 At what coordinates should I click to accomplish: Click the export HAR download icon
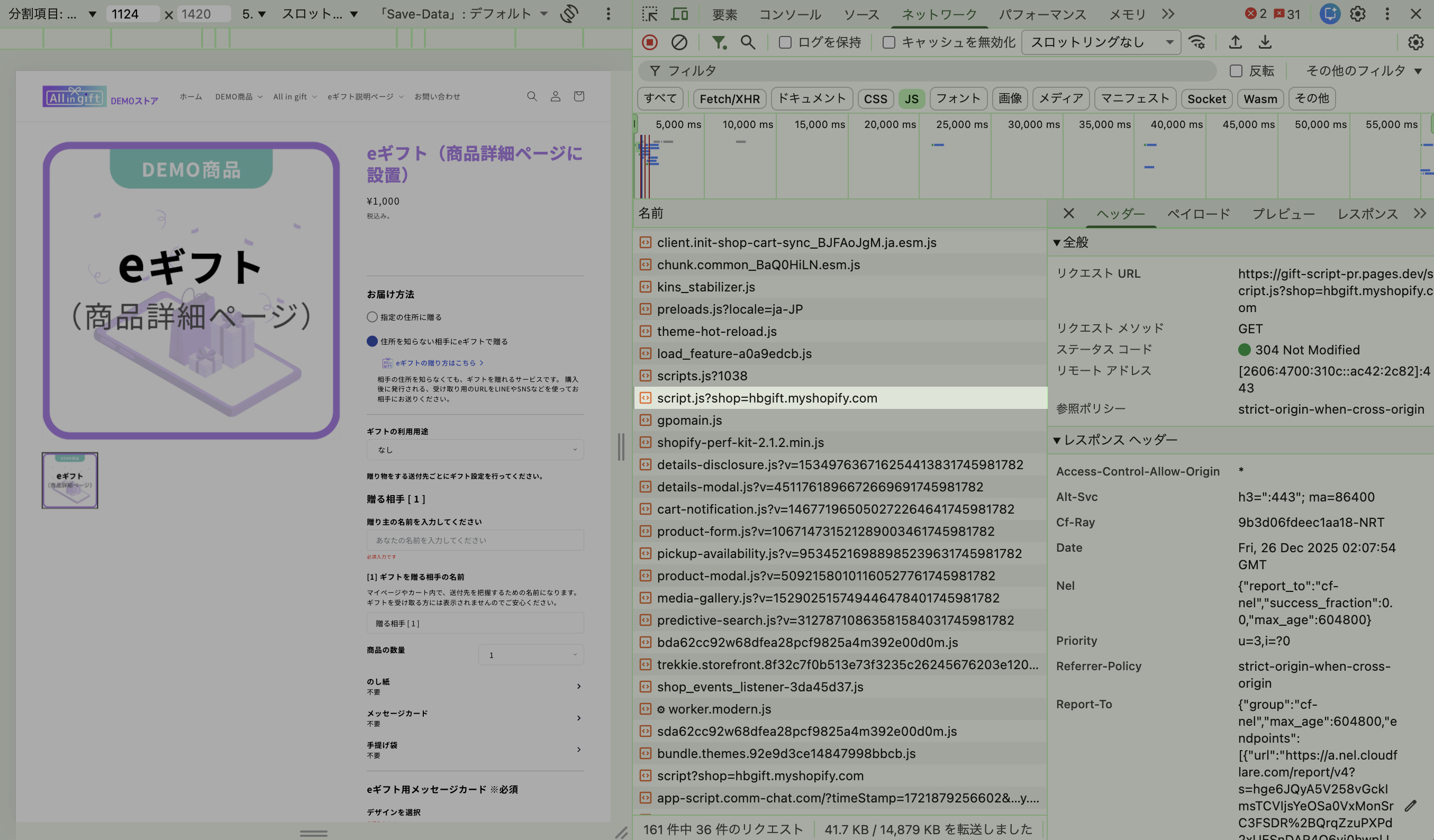click(x=1265, y=42)
